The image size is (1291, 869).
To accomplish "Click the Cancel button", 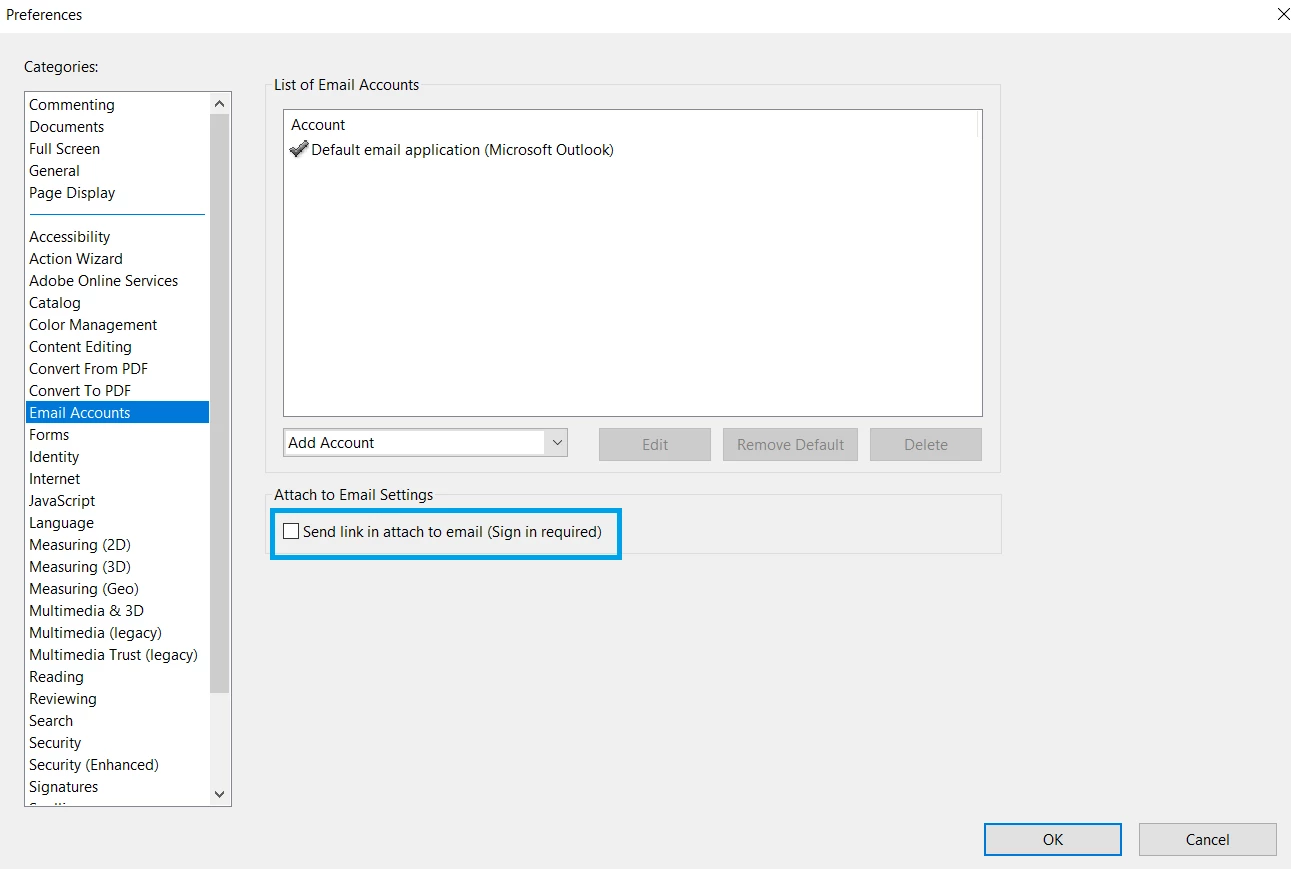I will [x=1207, y=840].
